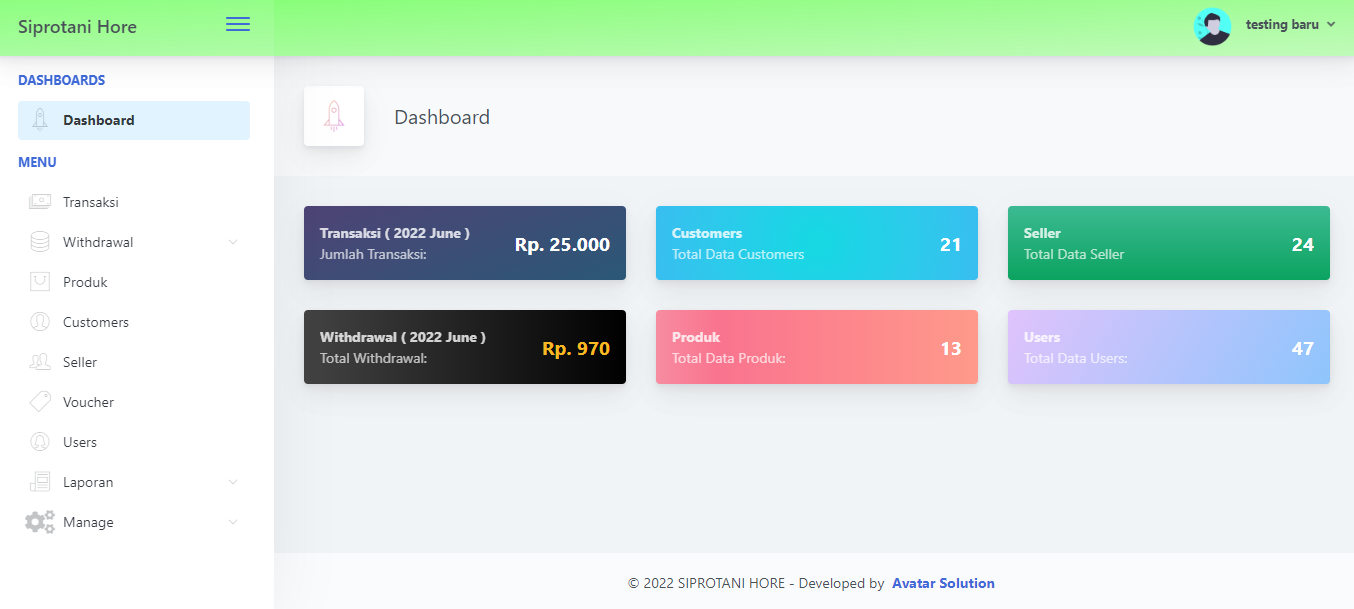Click the Transaksi money icon in sidebar
The width and height of the screenshot is (1354, 609).
tap(40, 202)
